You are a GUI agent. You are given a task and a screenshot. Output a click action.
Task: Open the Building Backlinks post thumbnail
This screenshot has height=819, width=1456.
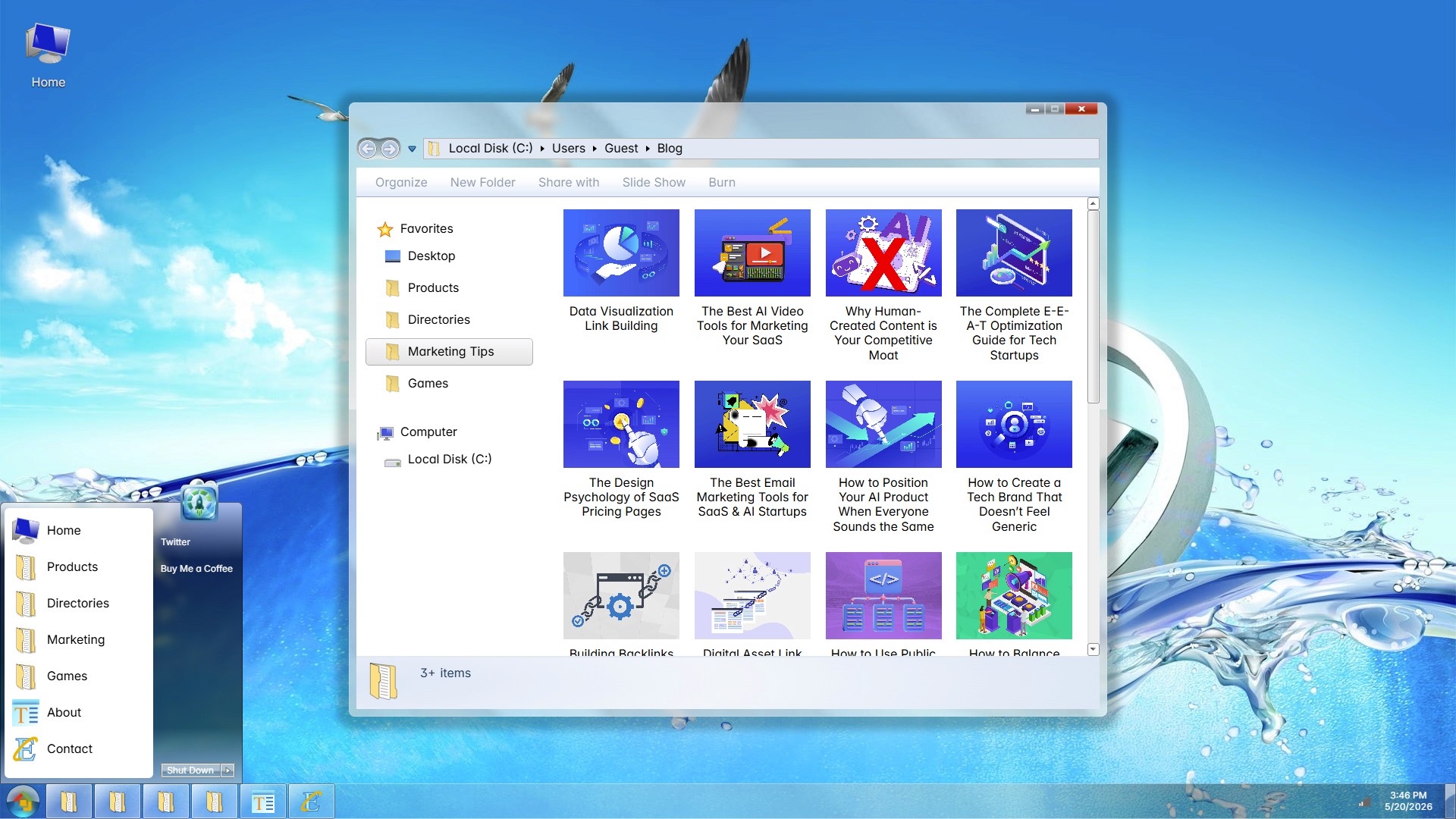tap(621, 595)
